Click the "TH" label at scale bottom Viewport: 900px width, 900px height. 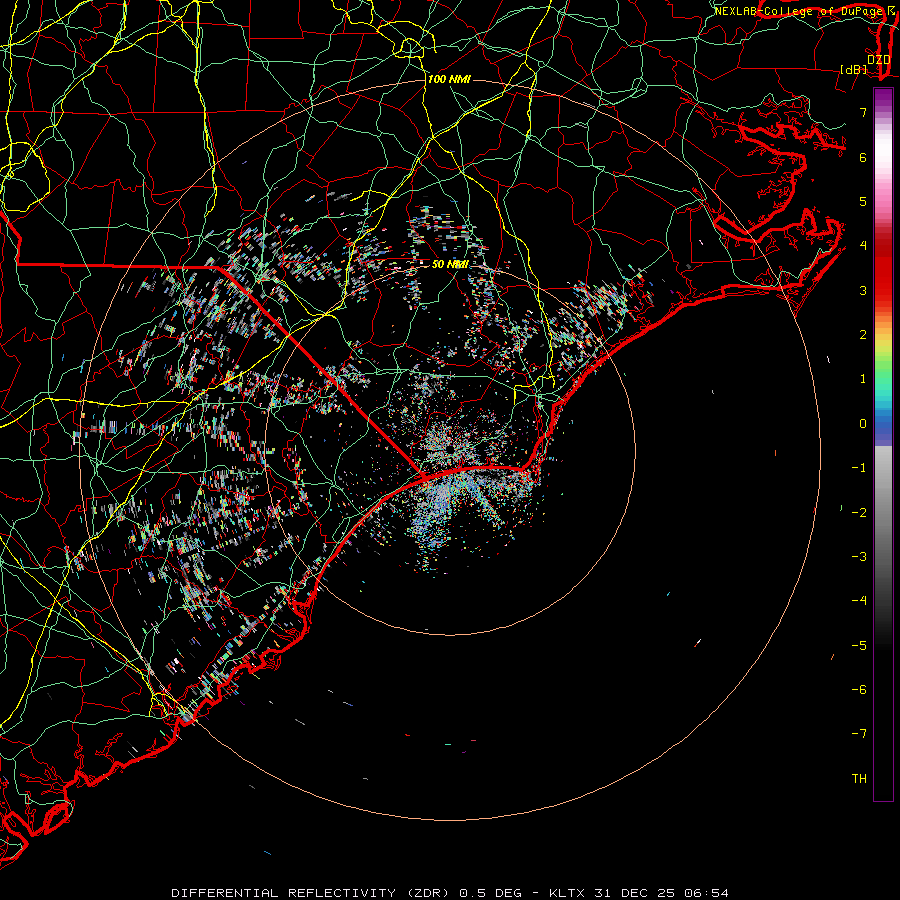[x=859, y=779]
